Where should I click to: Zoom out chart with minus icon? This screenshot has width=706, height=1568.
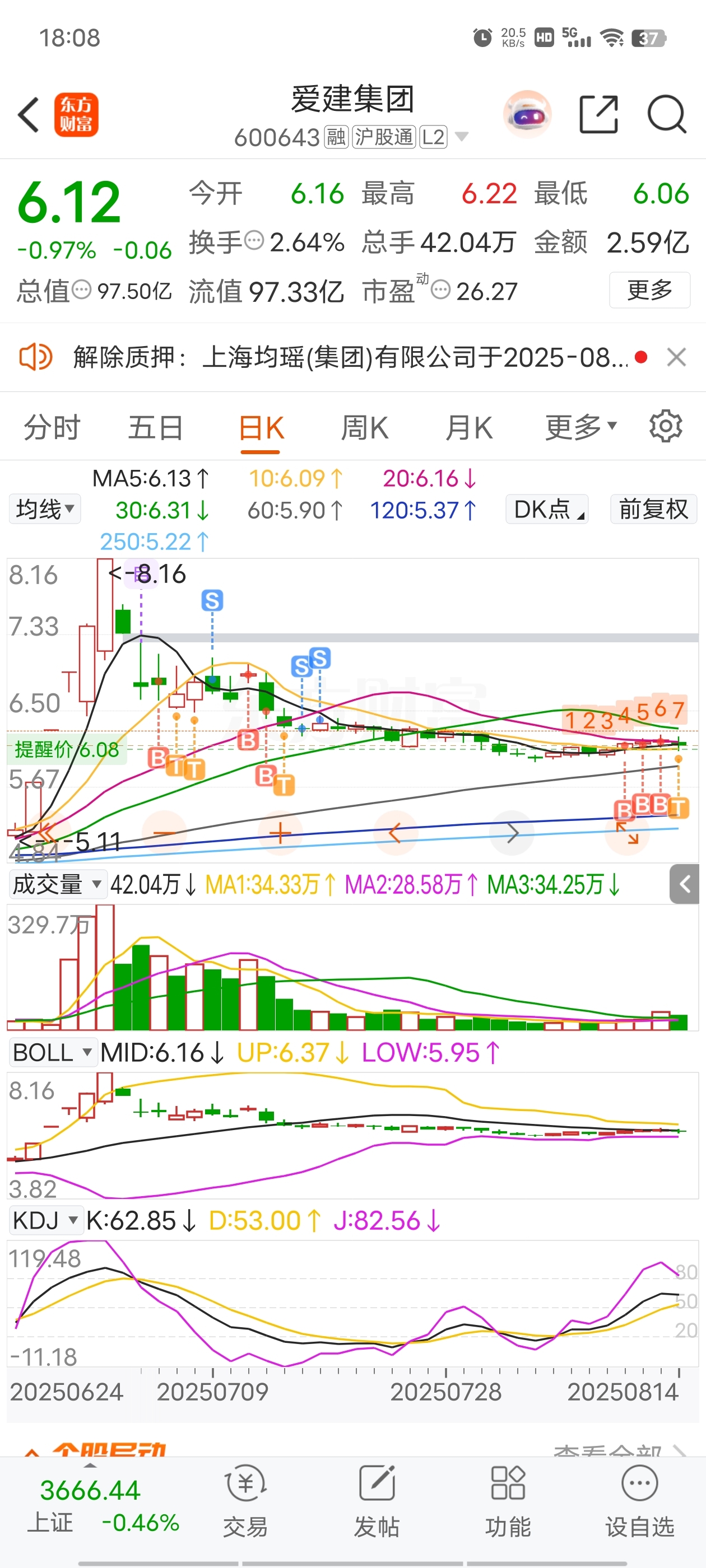pos(165,833)
